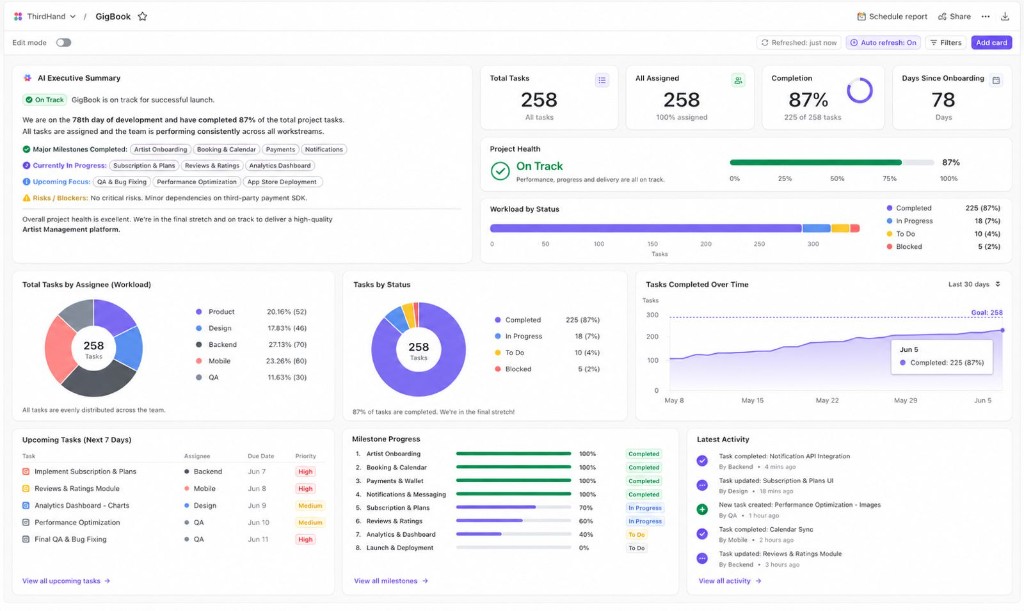
Task: Star the GigBook dashboard
Action: coord(142,16)
